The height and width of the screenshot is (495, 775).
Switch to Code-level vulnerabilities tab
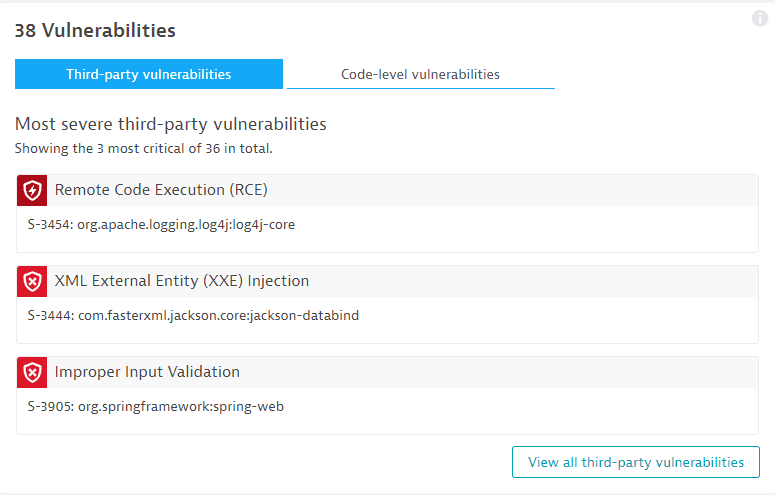(x=421, y=74)
